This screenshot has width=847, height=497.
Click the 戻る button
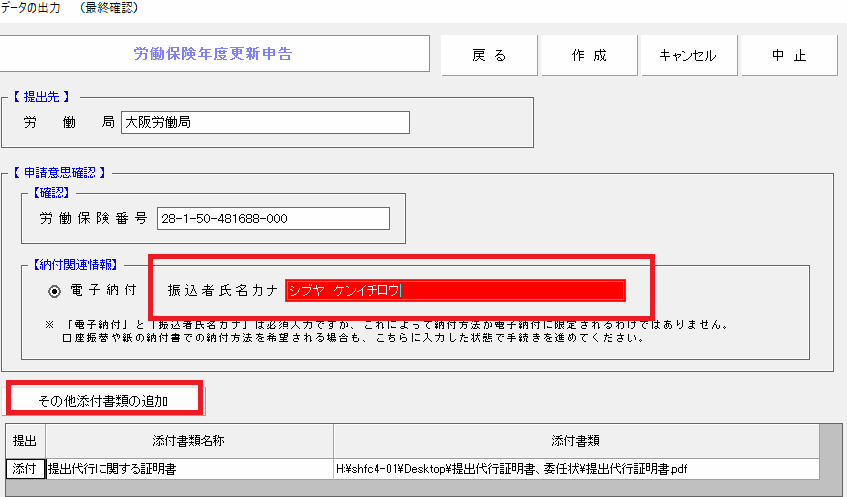[489, 56]
